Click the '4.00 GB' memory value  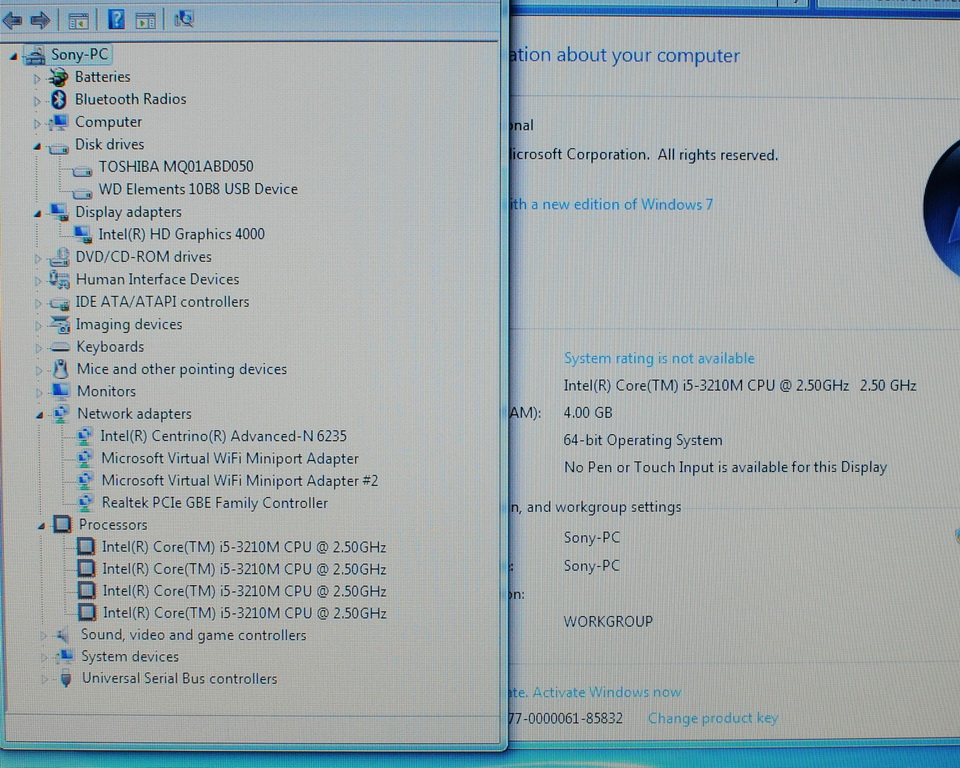tap(588, 413)
